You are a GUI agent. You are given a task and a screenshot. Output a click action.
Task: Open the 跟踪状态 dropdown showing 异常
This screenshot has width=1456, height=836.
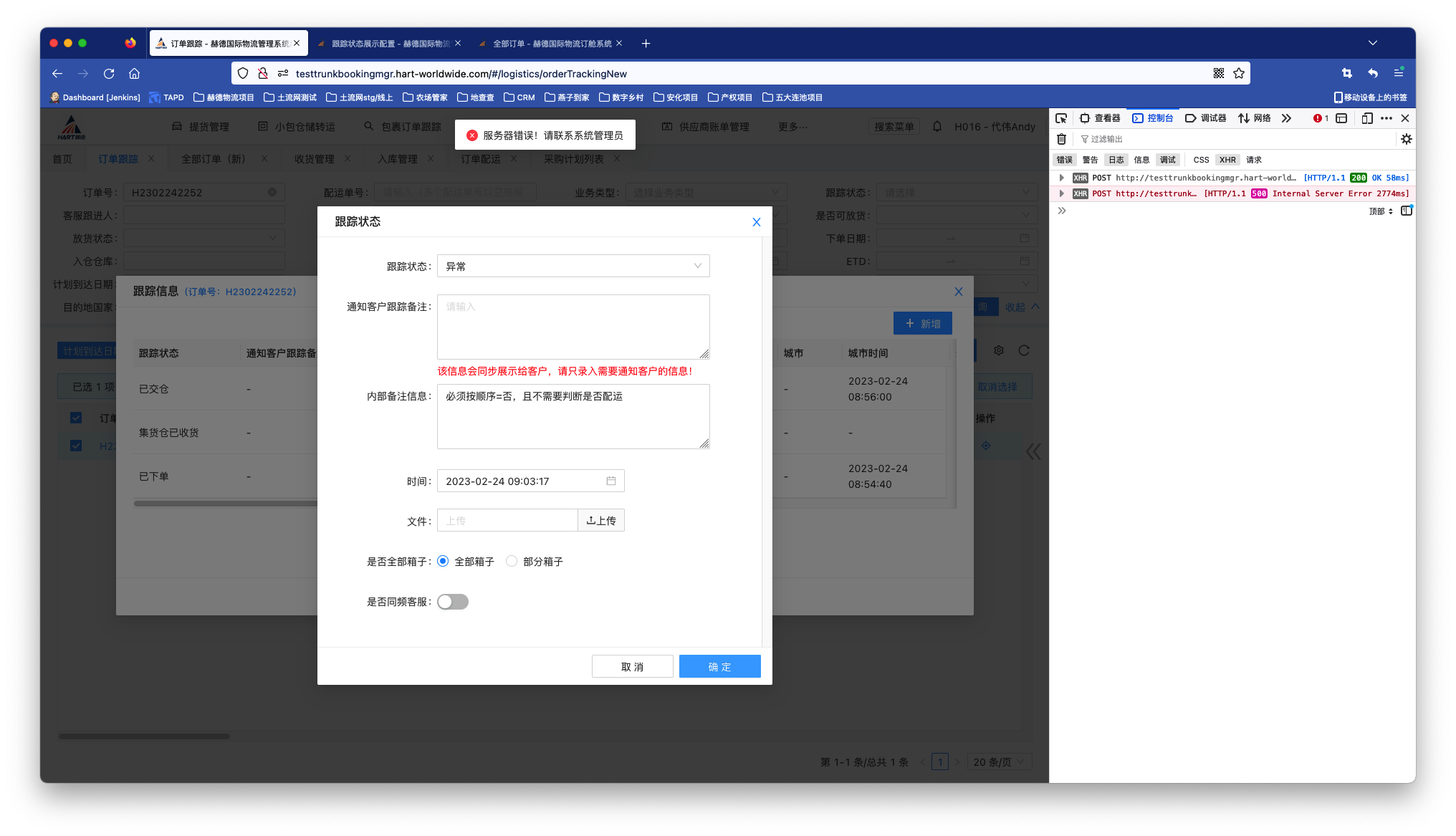point(573,266)
